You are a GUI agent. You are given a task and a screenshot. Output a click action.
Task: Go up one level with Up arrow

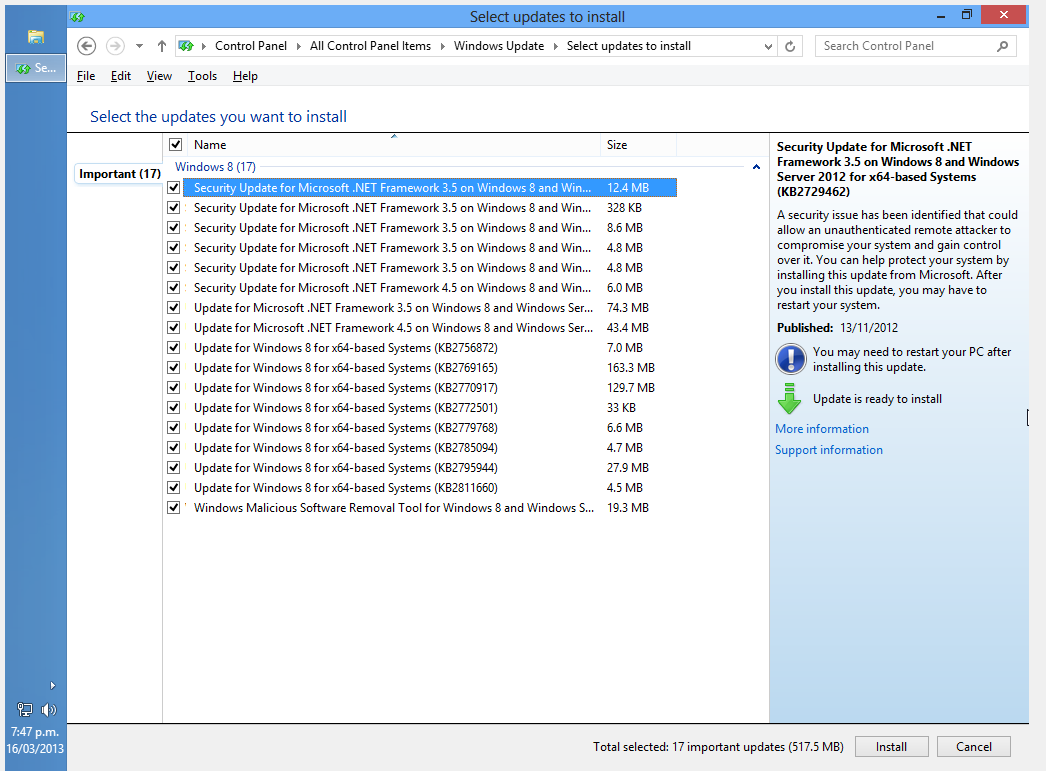[x=161, y=46]
